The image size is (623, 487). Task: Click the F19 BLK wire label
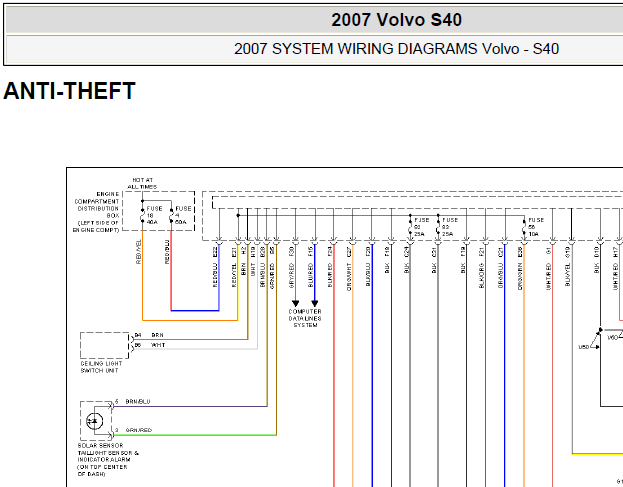(462, 260)
